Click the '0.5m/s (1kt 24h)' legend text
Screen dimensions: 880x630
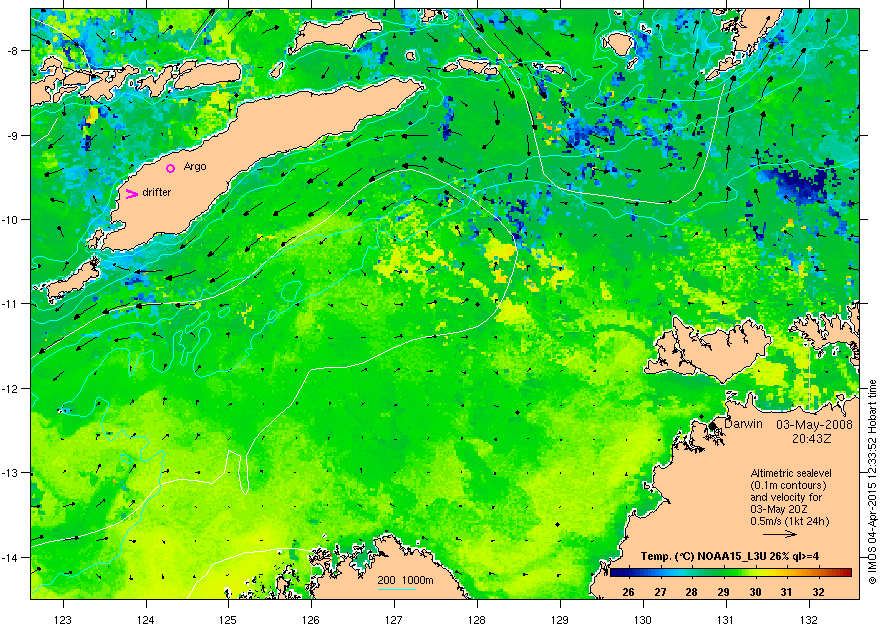coord(790,521)
